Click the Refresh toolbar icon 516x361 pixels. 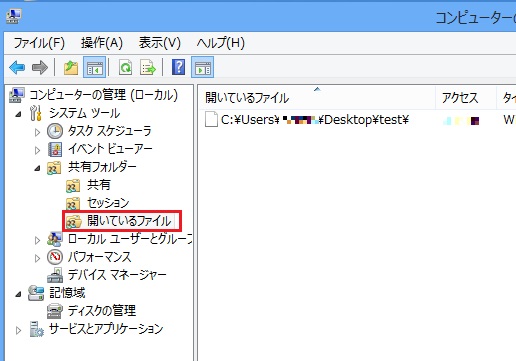point(125,67)
